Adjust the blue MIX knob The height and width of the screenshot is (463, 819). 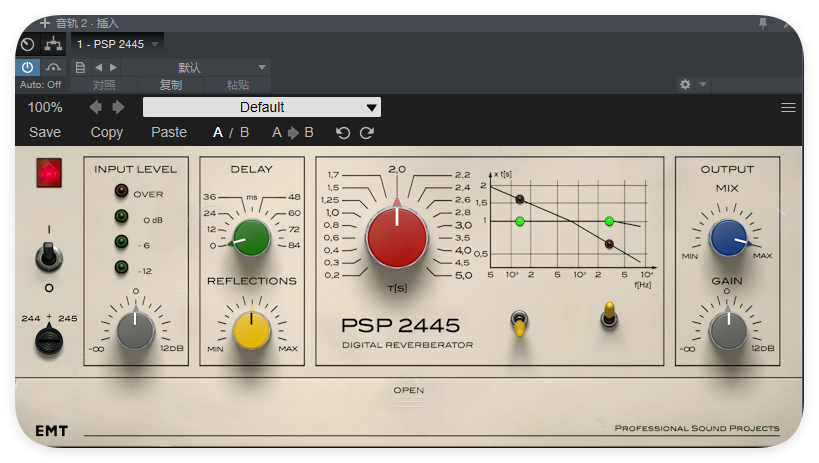[728, 238]
